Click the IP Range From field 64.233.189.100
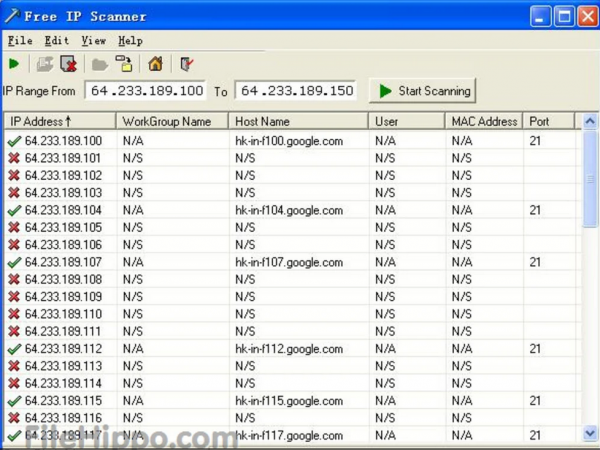The image size is (600, 450). click(145, 91)
